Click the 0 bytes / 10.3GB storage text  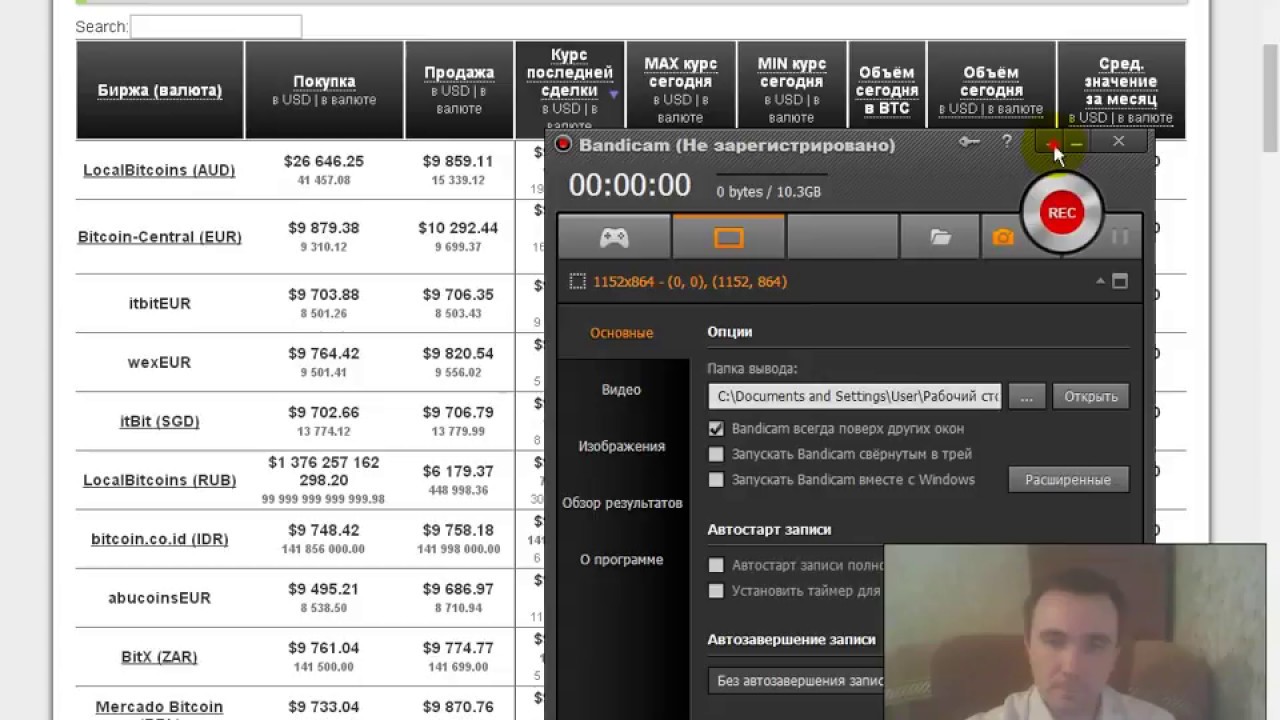[769, 192]
